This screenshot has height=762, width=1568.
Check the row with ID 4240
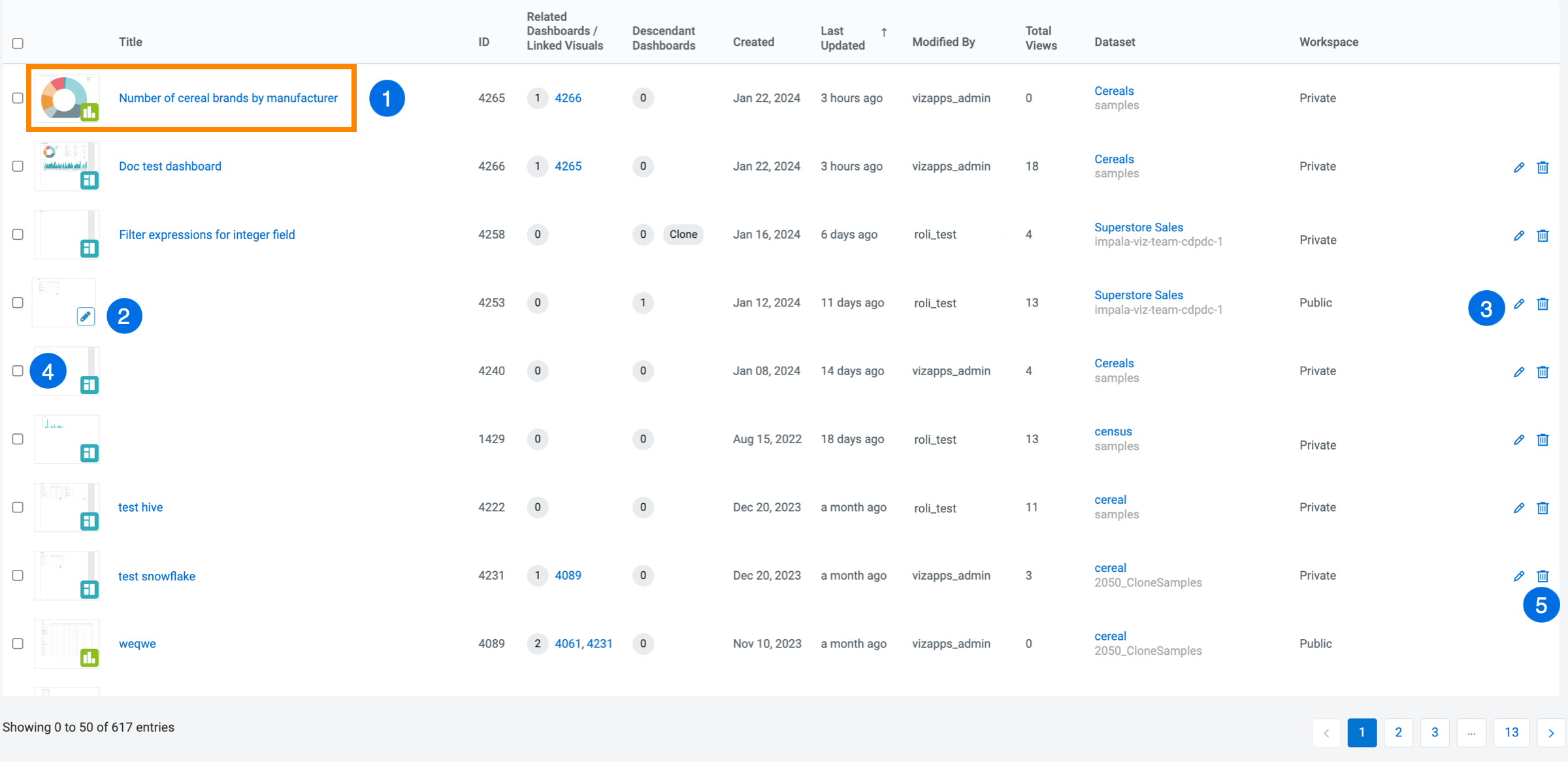pyautogui.click(x=18, y=371)
